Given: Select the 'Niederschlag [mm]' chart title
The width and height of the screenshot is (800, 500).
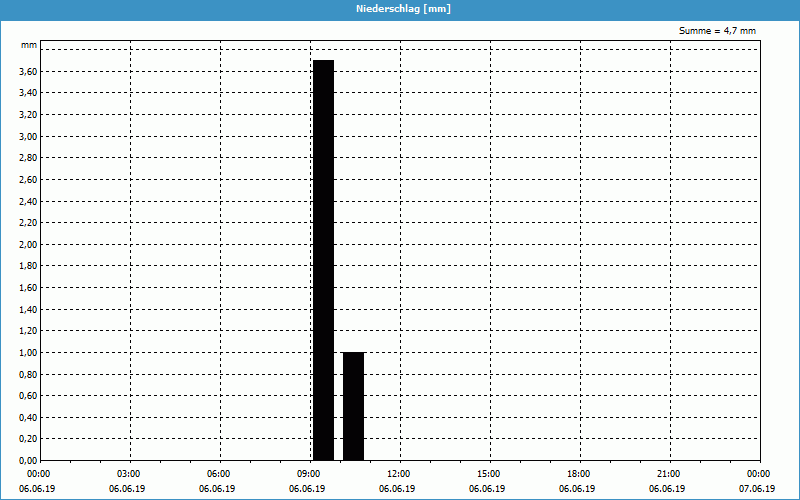Looking at the screenshot, I should click(x=403, y=9).
